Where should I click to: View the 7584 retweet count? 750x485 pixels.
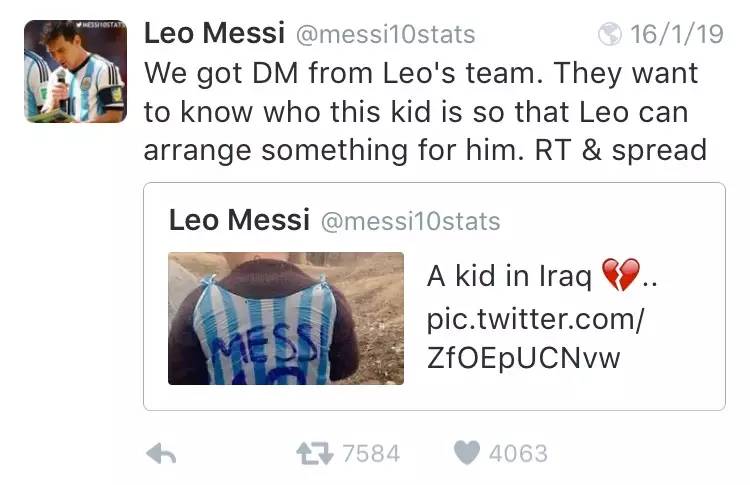coord(371,453)
